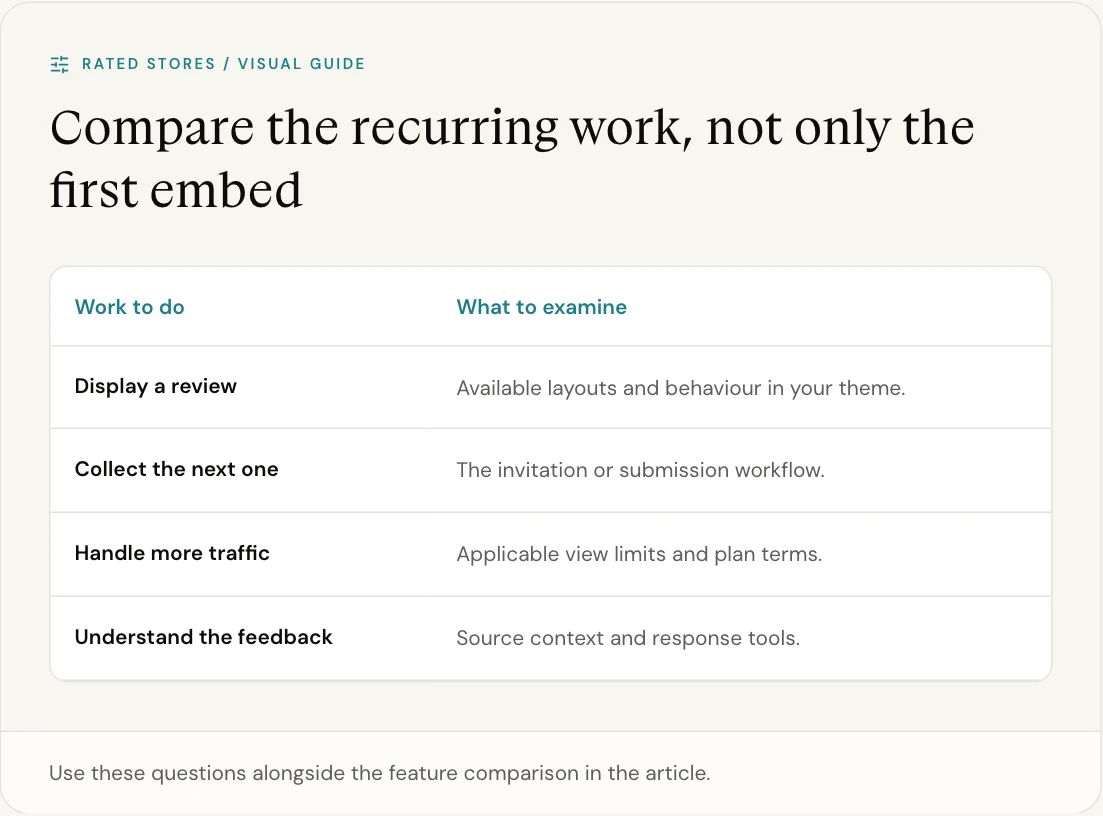Click the heading 'Compare the recurring work, not only the first embed'
The height and width of the screenshot is (816, 1103).
coord(512,159)
